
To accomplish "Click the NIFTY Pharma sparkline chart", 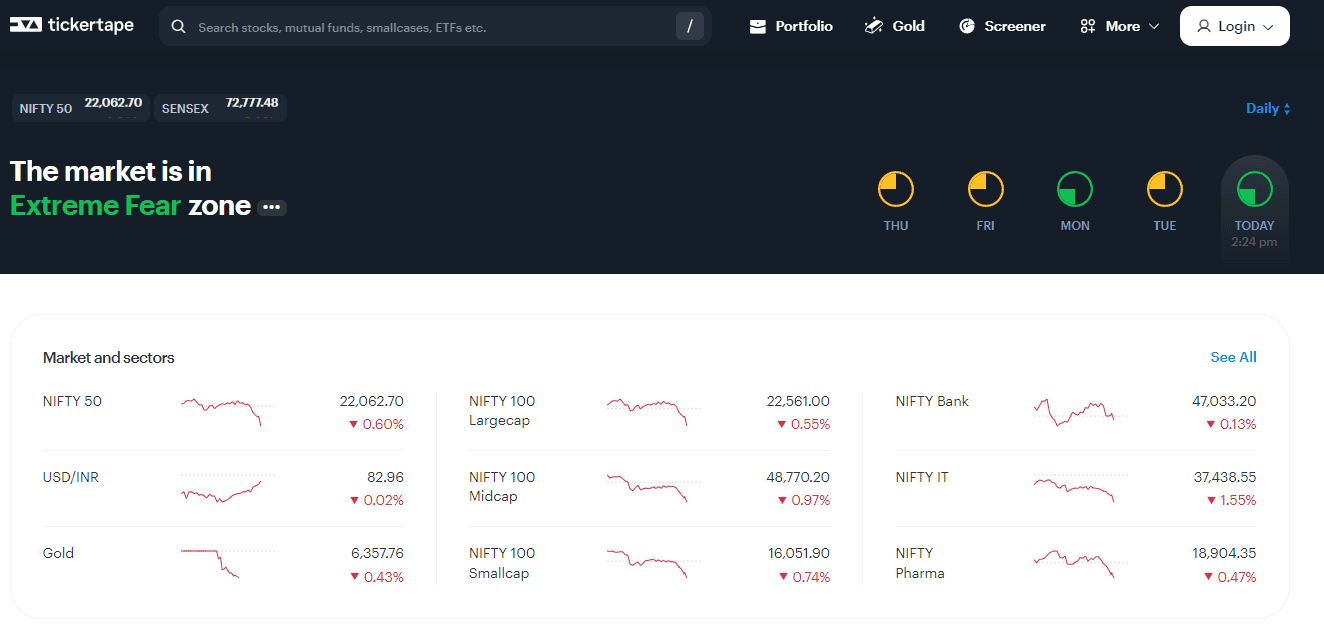I will [x=1081, y=563].
